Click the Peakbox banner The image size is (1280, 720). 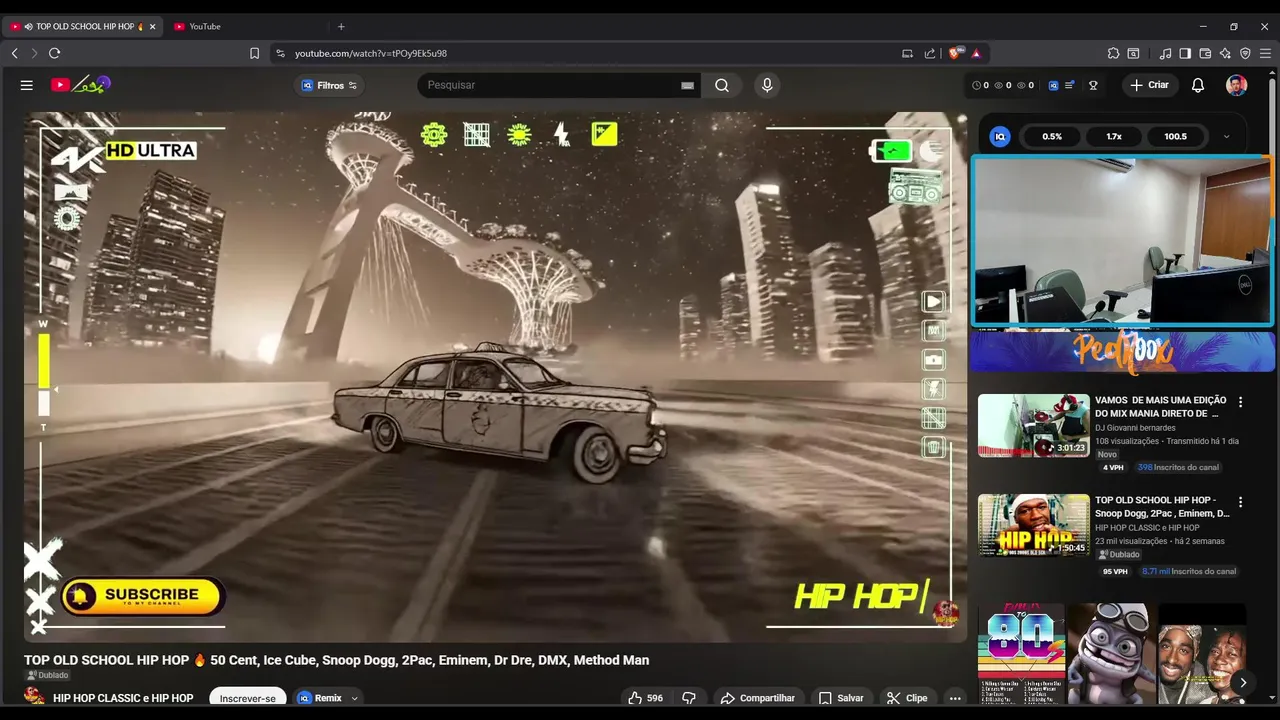[x=1122, y=352]
